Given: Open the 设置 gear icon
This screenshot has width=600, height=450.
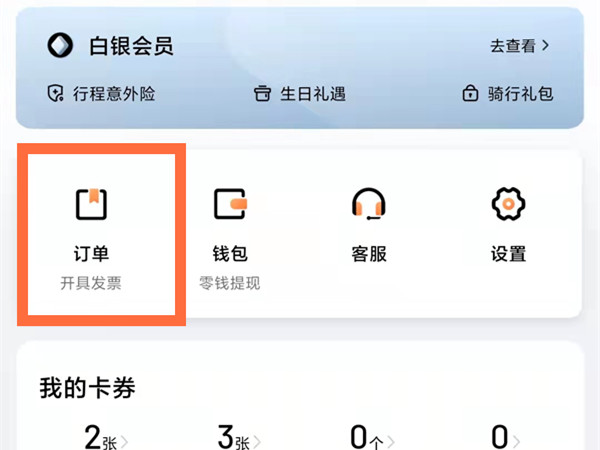Looking at the screenshot, I should pos(508,204).
